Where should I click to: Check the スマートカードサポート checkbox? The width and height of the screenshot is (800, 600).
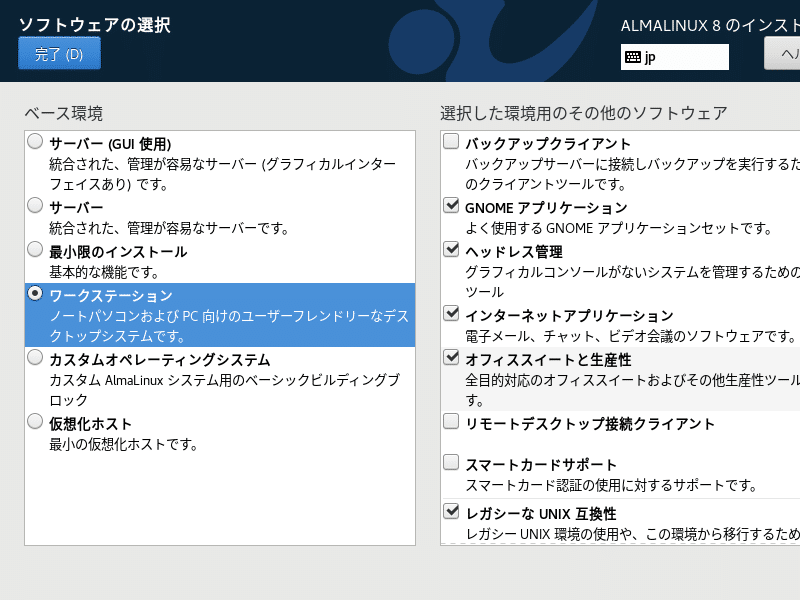tap(451, 462)
